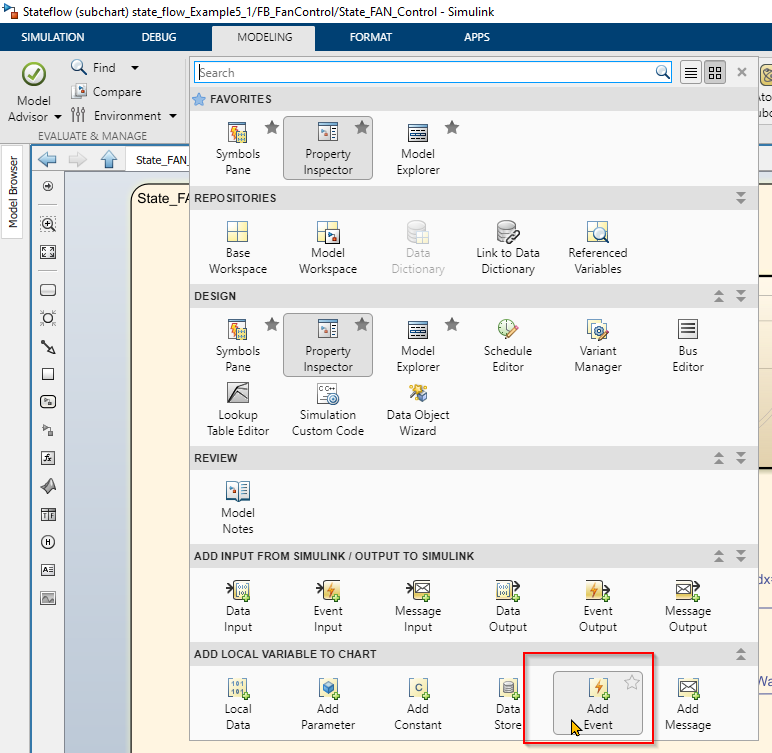Switch to Apps tab
The width and height of the screenshot is (772, 753).
click(477, 37)
